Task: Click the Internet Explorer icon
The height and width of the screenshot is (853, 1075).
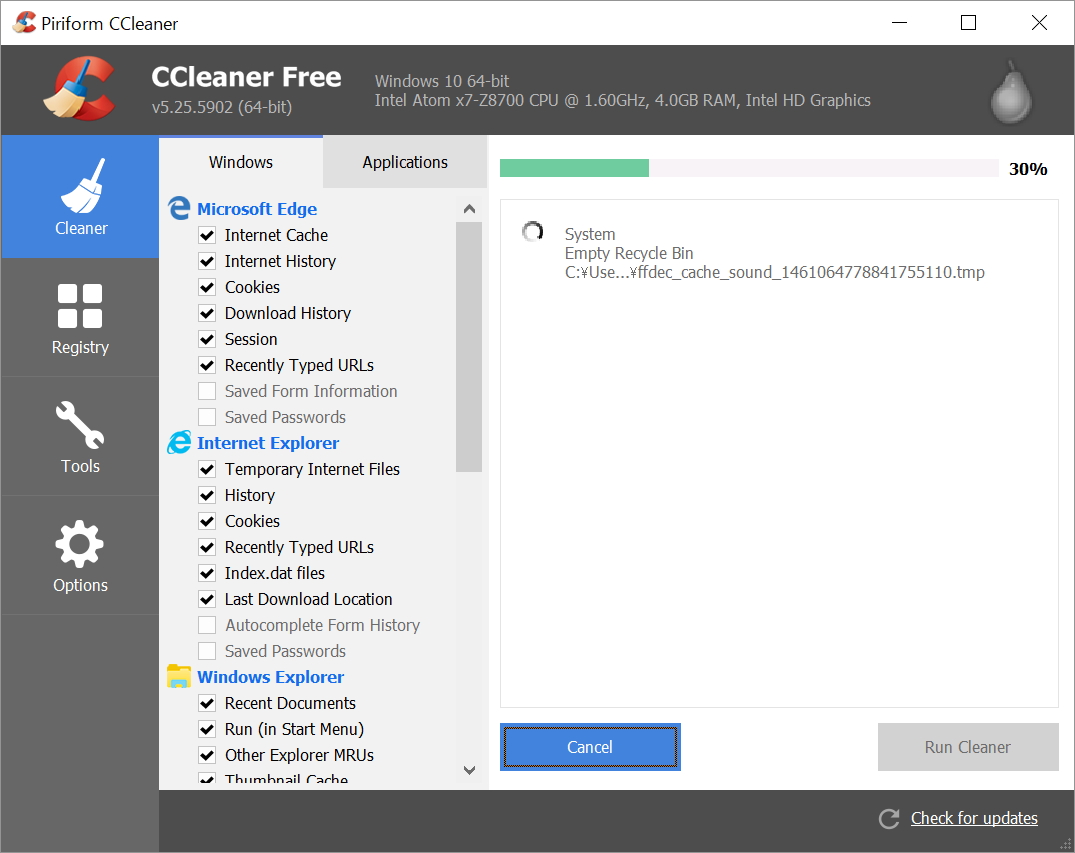Action: pyautogui.click(x=179, y=442)
